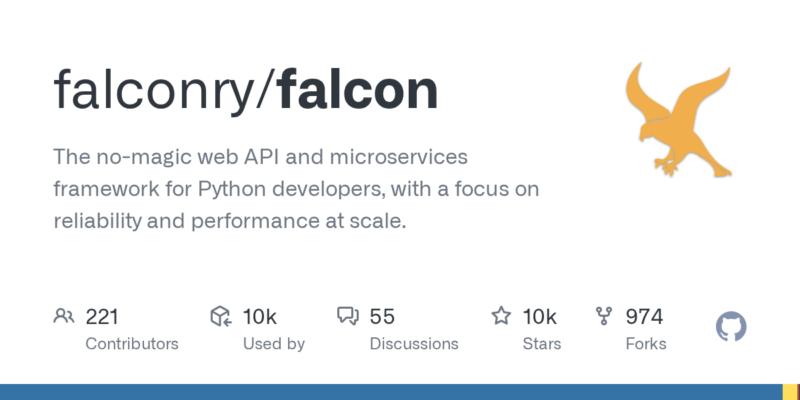The width and height of the screenshot is (800, 400).
Task: Click the Forks branch icon
Action: pos(604,317)
